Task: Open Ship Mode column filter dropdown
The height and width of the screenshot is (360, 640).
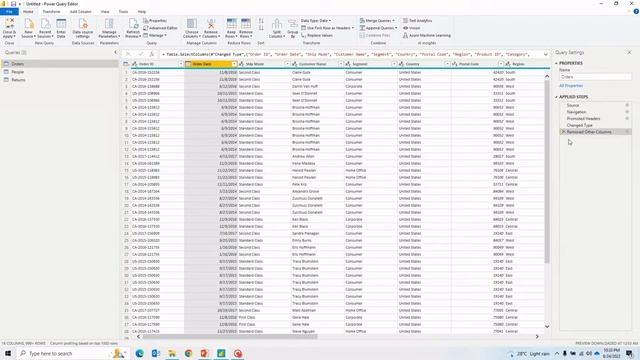Action: point(287,64)
